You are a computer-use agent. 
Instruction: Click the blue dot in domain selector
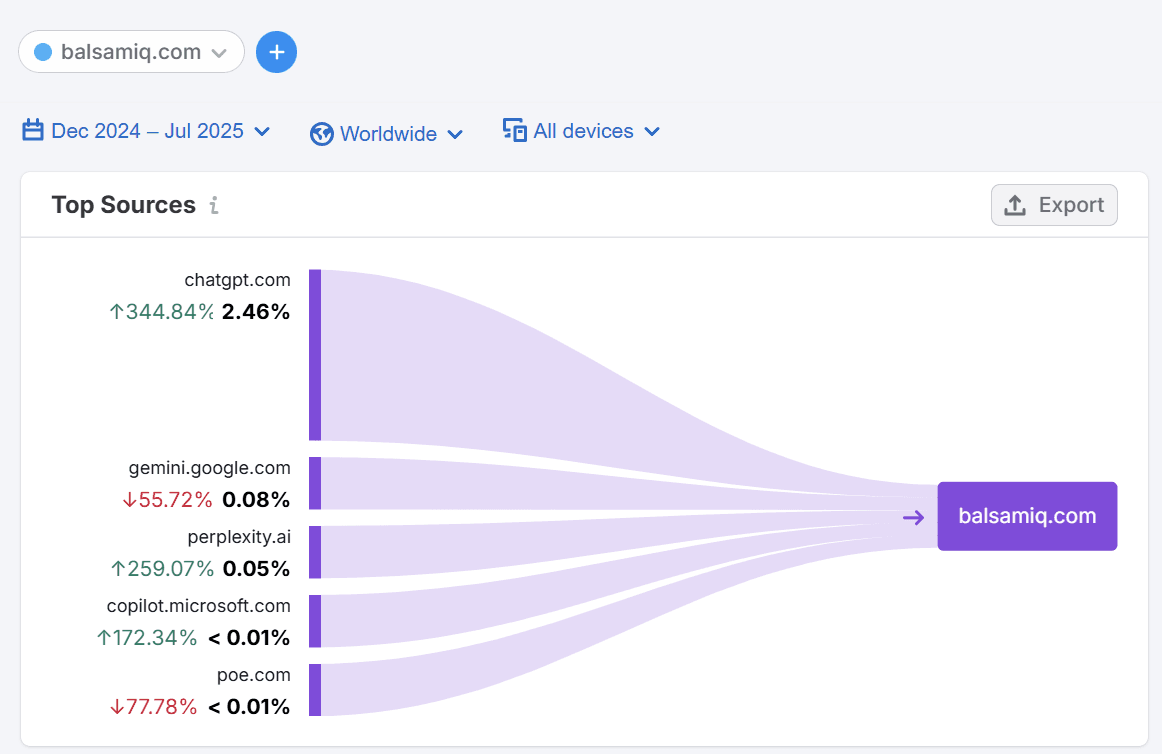43,52
